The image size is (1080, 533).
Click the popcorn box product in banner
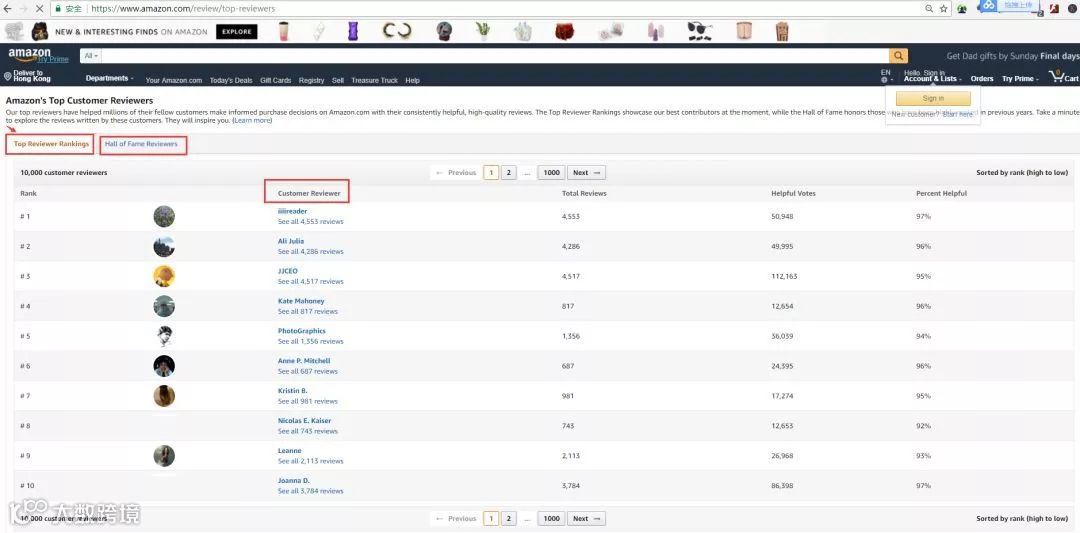click(782, 32)
